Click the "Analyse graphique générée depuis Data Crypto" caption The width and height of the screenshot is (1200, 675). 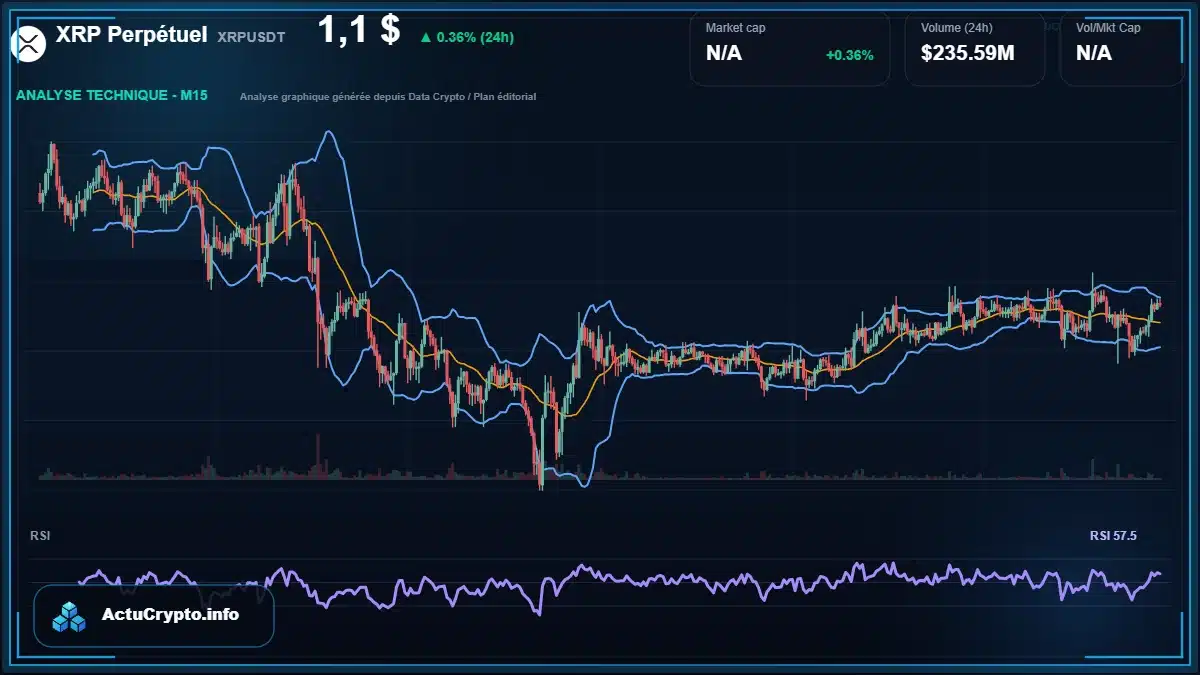(x=388, y=97)
